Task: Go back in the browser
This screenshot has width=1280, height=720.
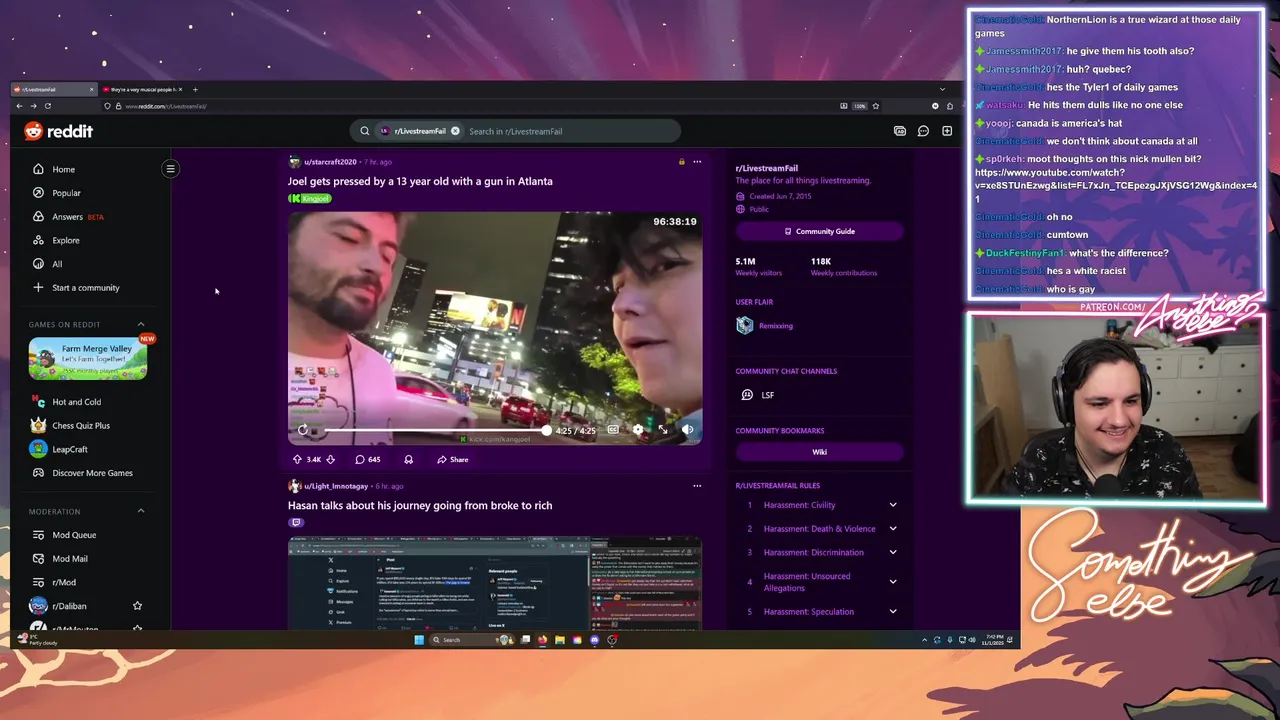Action: [x=19, y=106]
